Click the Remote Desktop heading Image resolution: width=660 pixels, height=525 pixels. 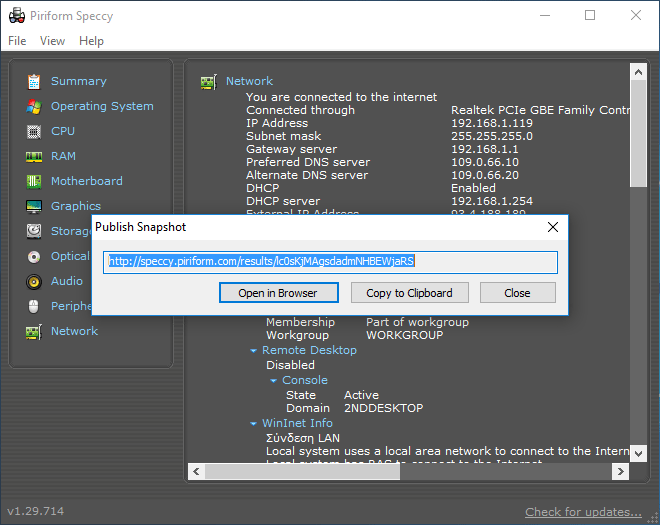309,350
